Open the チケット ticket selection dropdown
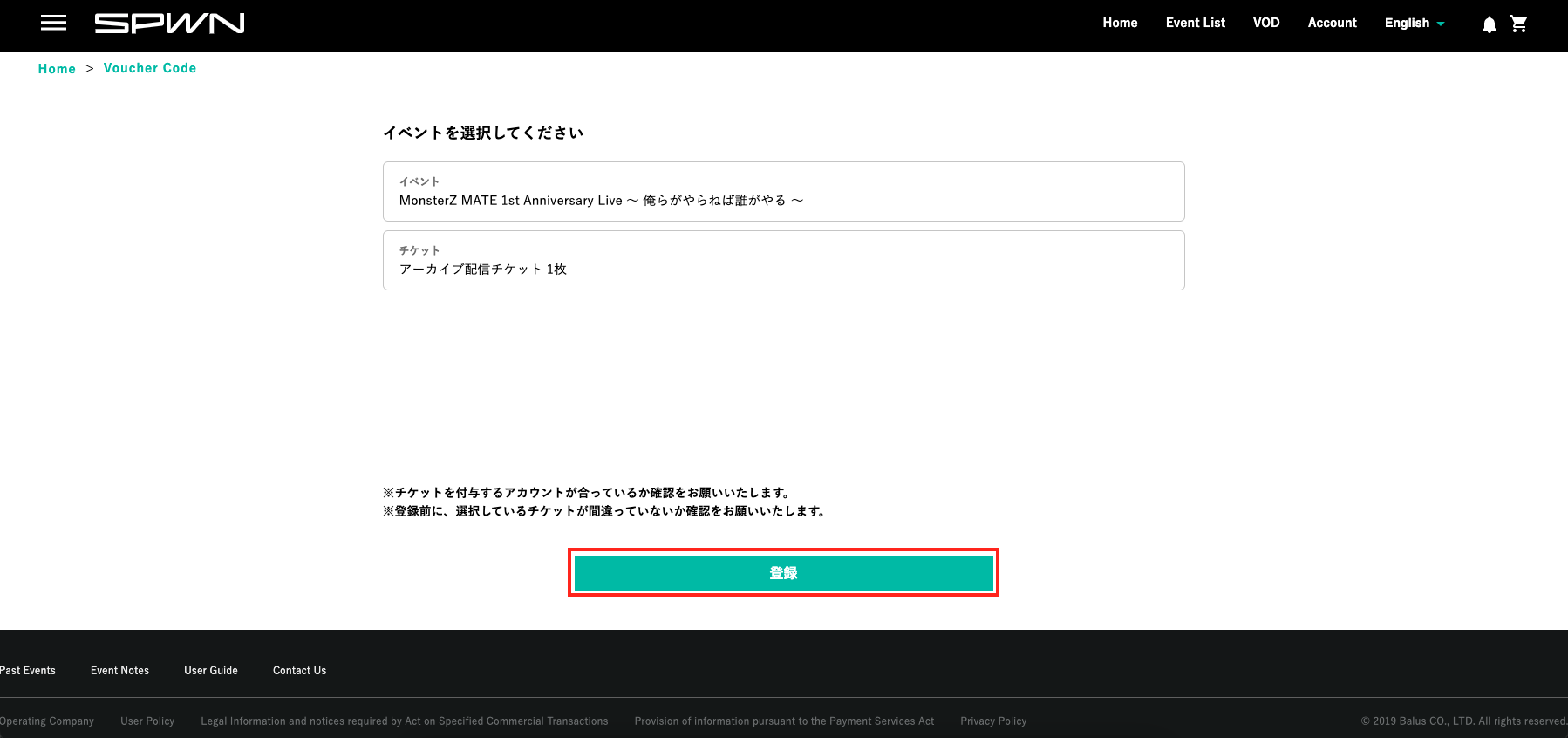 [x=783, y=260]
